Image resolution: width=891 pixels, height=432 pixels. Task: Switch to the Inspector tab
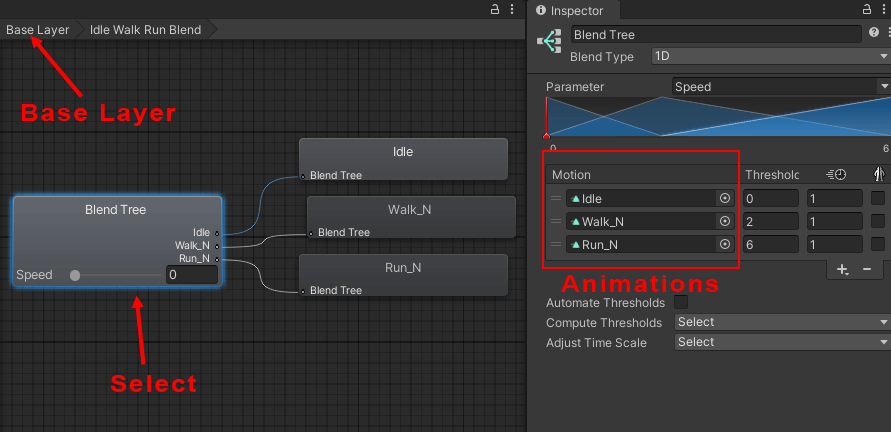(x=577, y=10)
